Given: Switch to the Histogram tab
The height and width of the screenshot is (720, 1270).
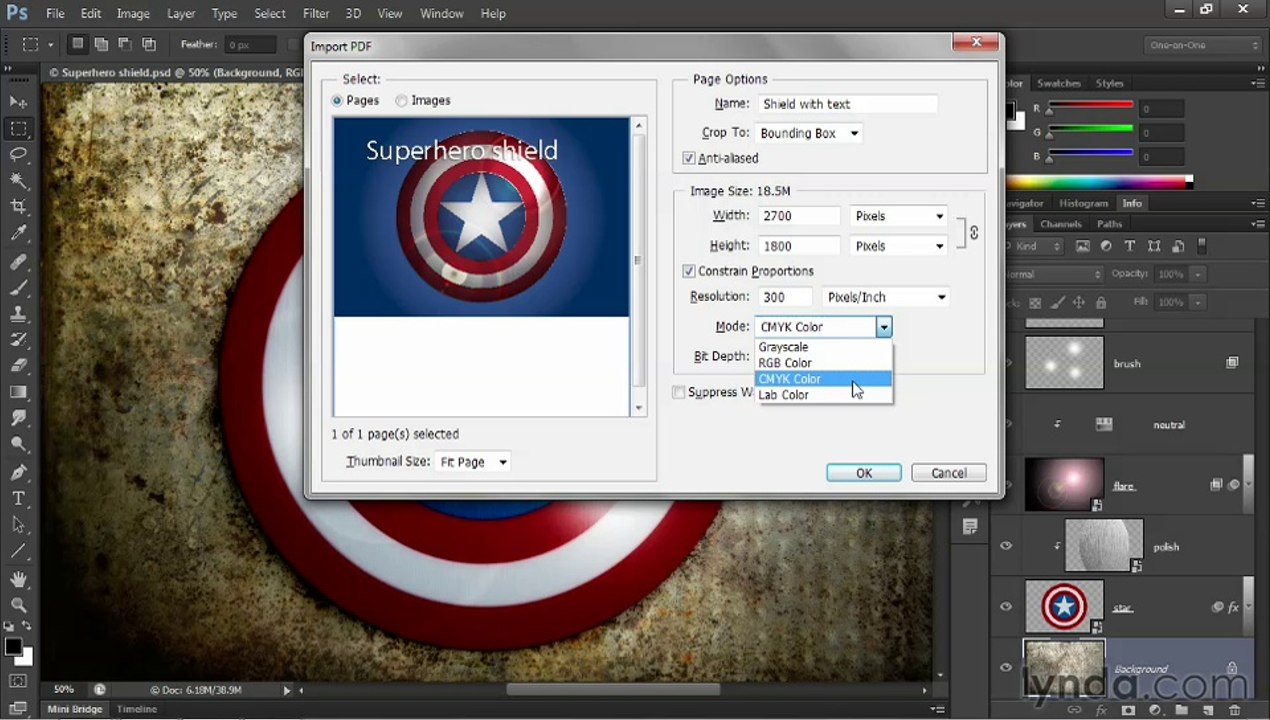Looking at the screenshot, I should (x=1083, y=203).
